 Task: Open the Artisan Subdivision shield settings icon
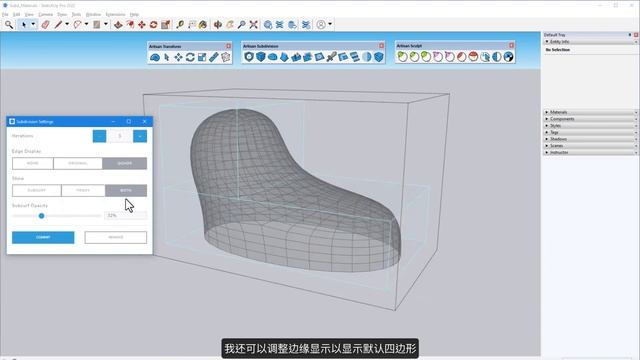pyautogui.click(x=249, y=57)
